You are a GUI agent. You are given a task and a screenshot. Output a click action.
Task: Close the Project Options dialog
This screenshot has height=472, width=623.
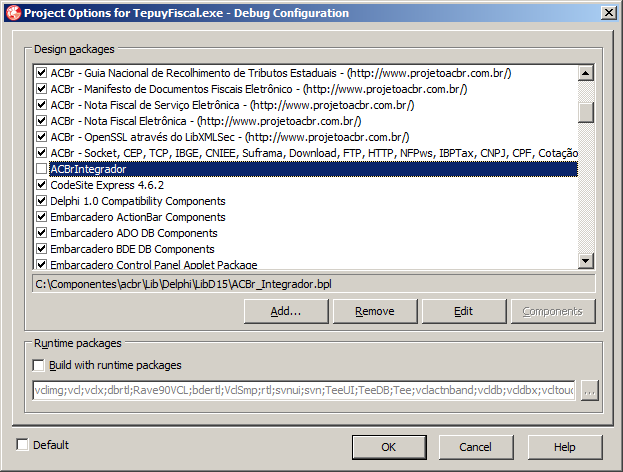click(x=609, y=13)
